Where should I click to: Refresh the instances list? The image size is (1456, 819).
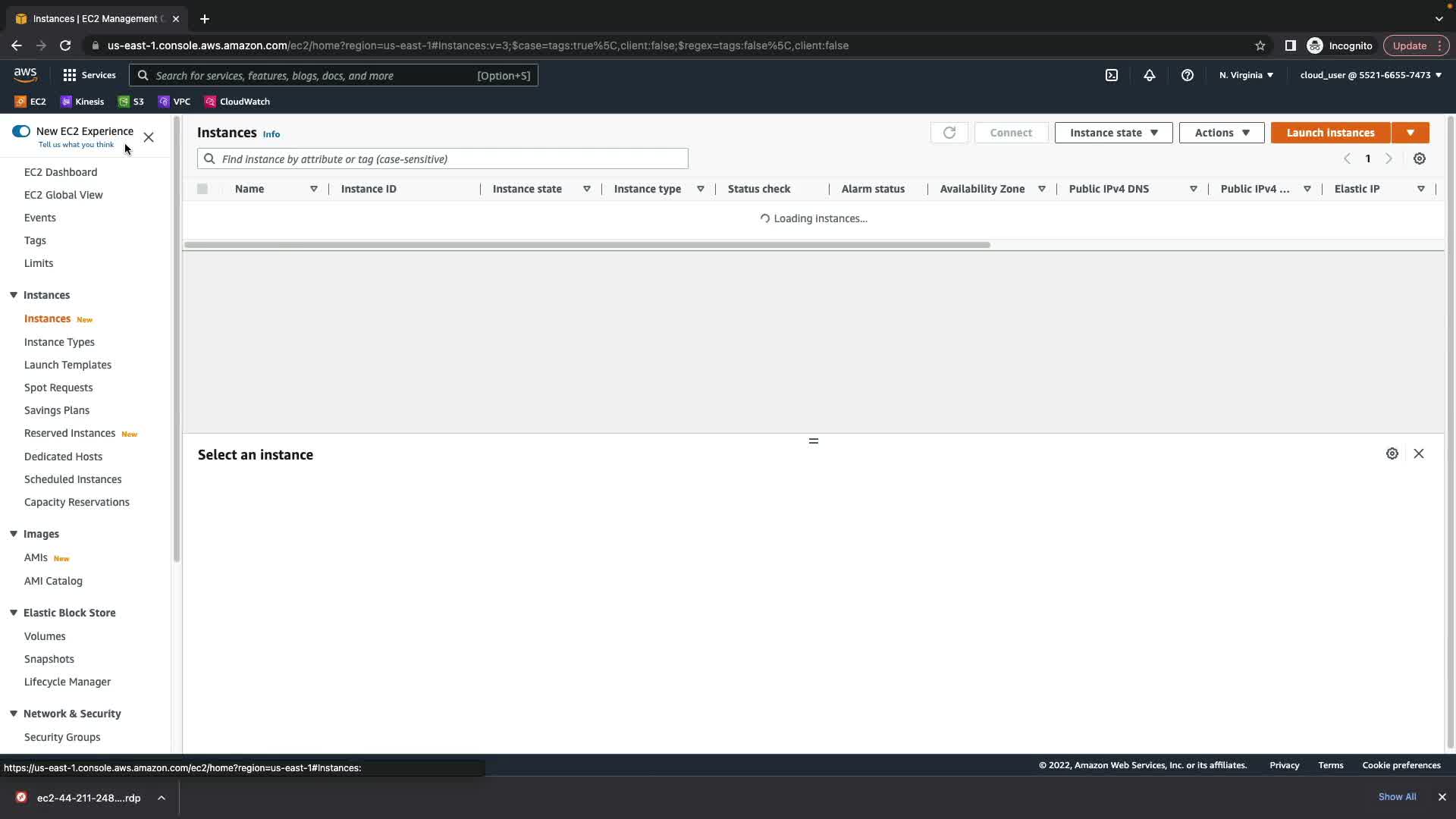[949, 133]
